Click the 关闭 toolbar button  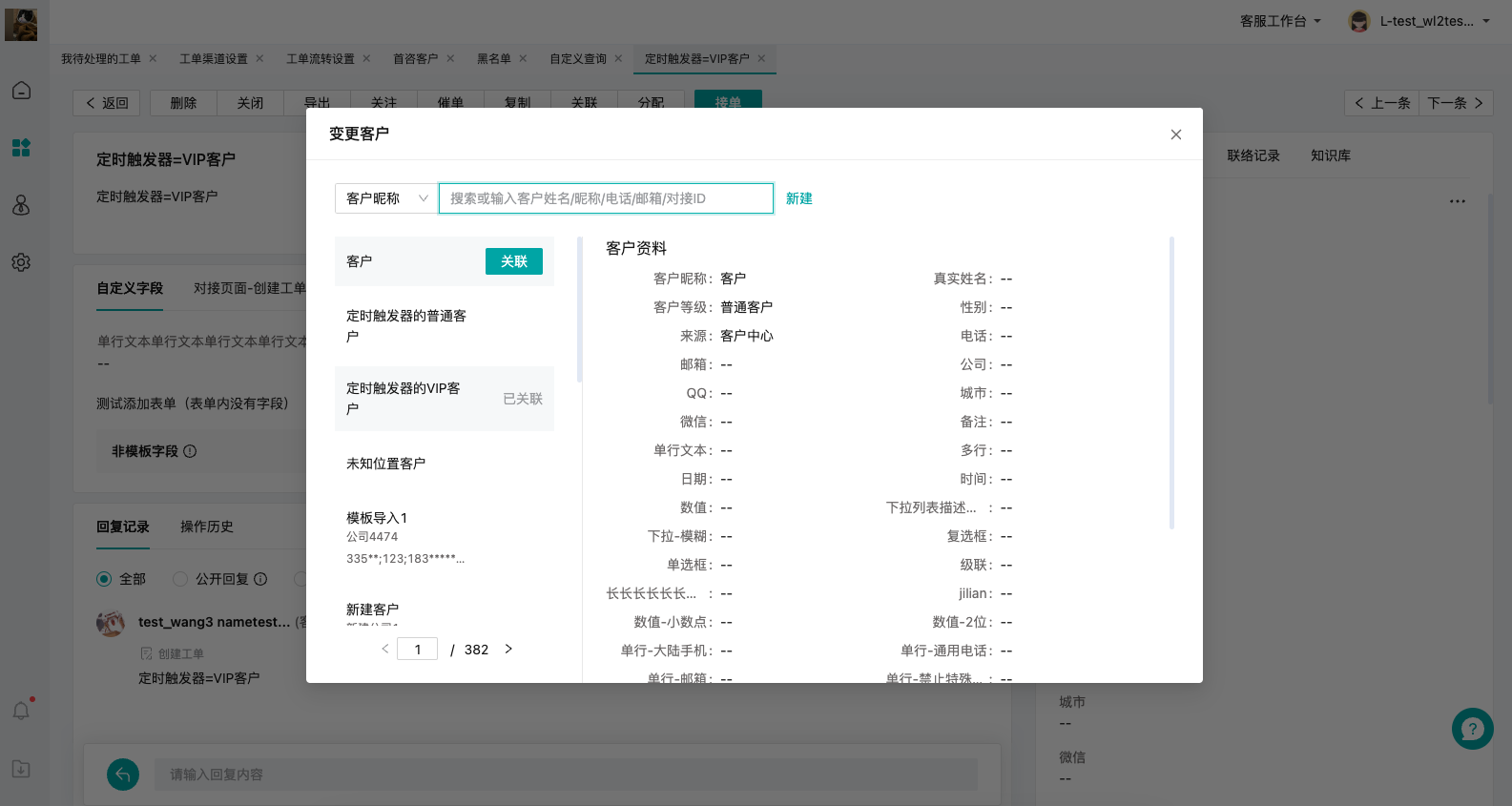click(250, 103)
